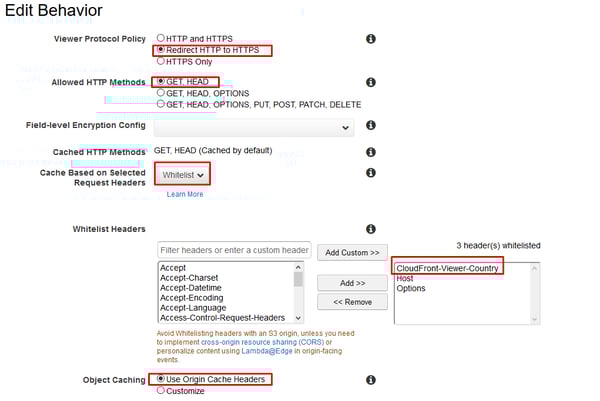Click the Add Custom >> button

click(352, 253)
